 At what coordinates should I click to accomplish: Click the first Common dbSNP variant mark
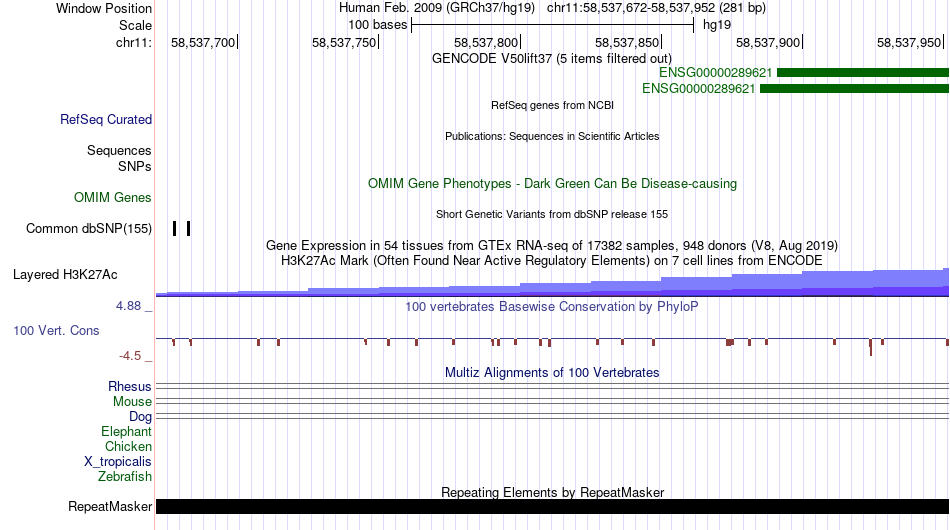pyautogui.click(x=174, y=228)
